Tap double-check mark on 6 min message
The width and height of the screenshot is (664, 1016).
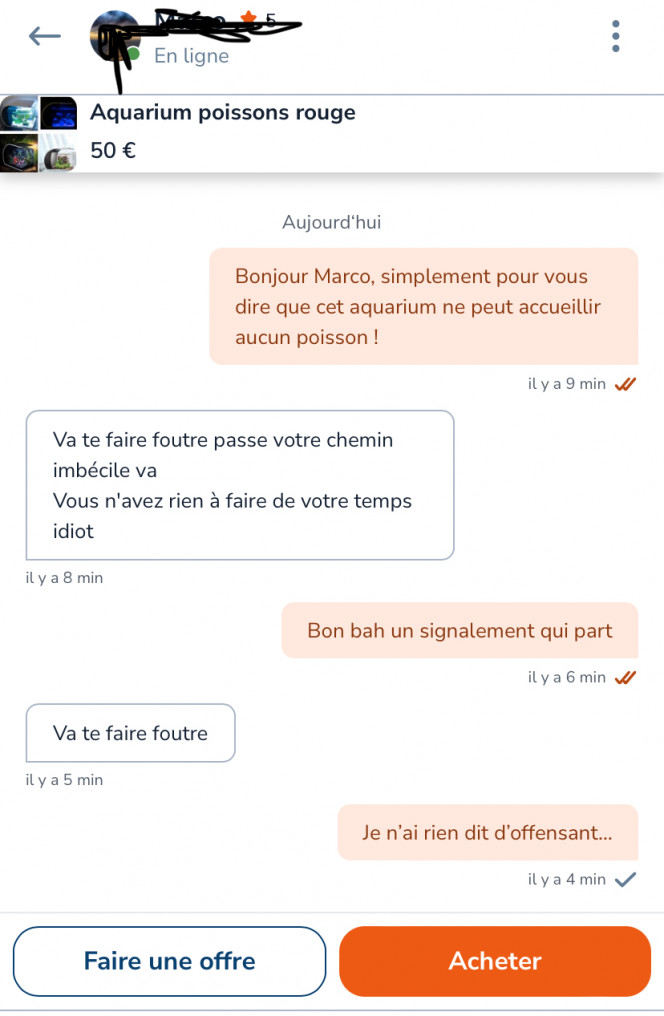pos(625,678)
